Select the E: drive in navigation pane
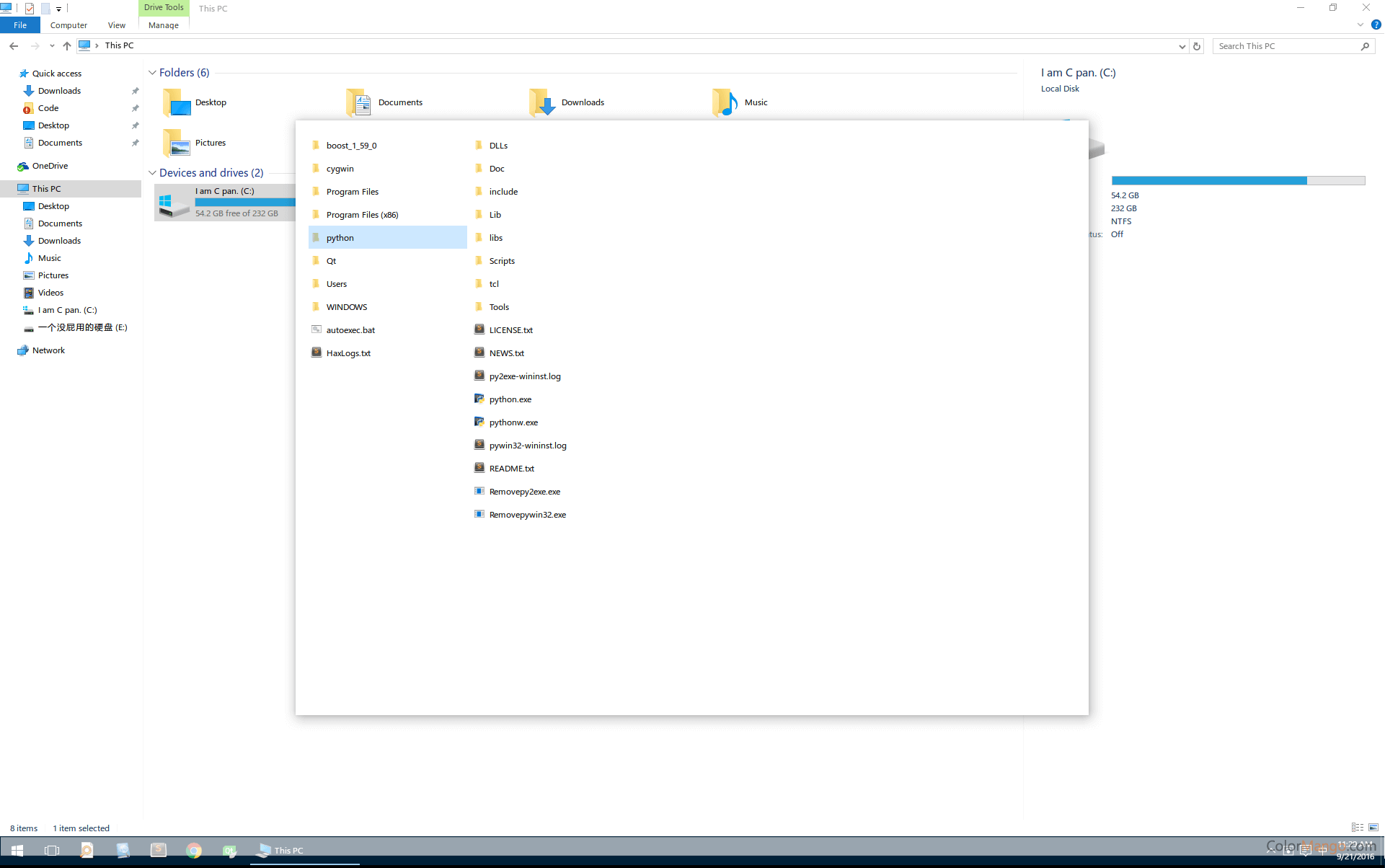The height and width of the screenshot is (868, 1385). pyautogui.click(x=82, y=327)
